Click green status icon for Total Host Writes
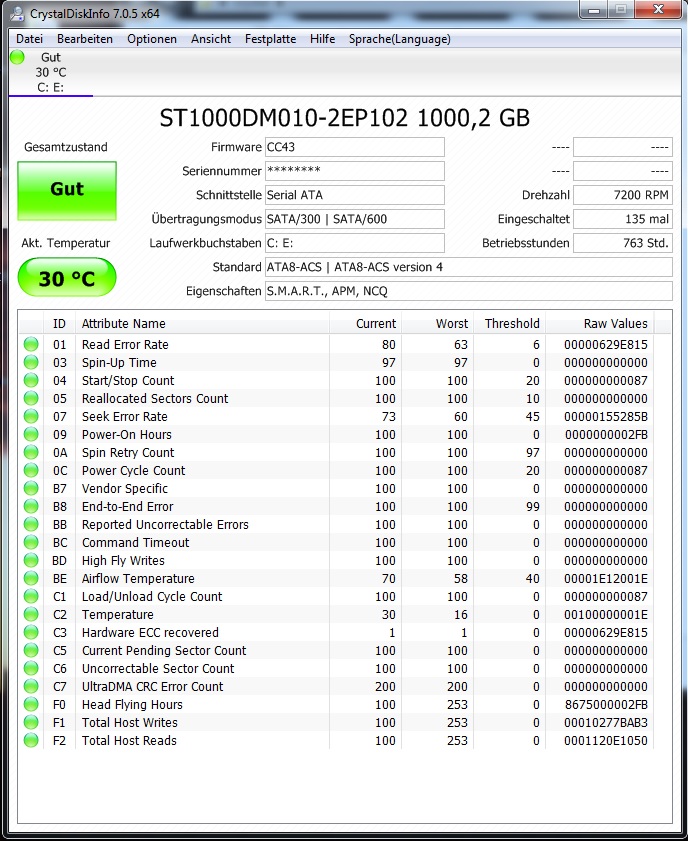The width and height of the screenshot is (688, 841). pyautogui.click(x=31, y=722)
